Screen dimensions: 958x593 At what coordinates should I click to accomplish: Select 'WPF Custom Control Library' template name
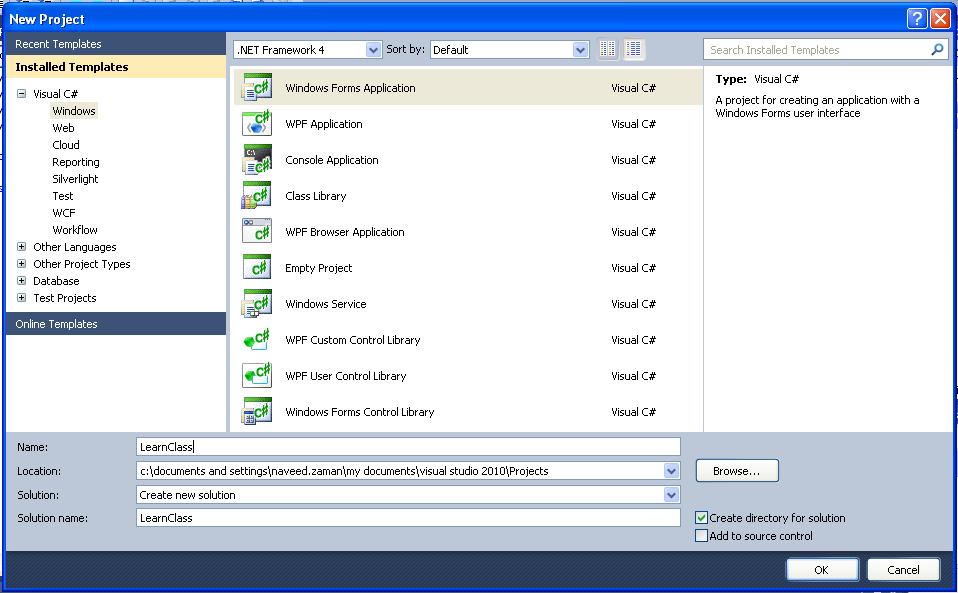coord(353,340)
